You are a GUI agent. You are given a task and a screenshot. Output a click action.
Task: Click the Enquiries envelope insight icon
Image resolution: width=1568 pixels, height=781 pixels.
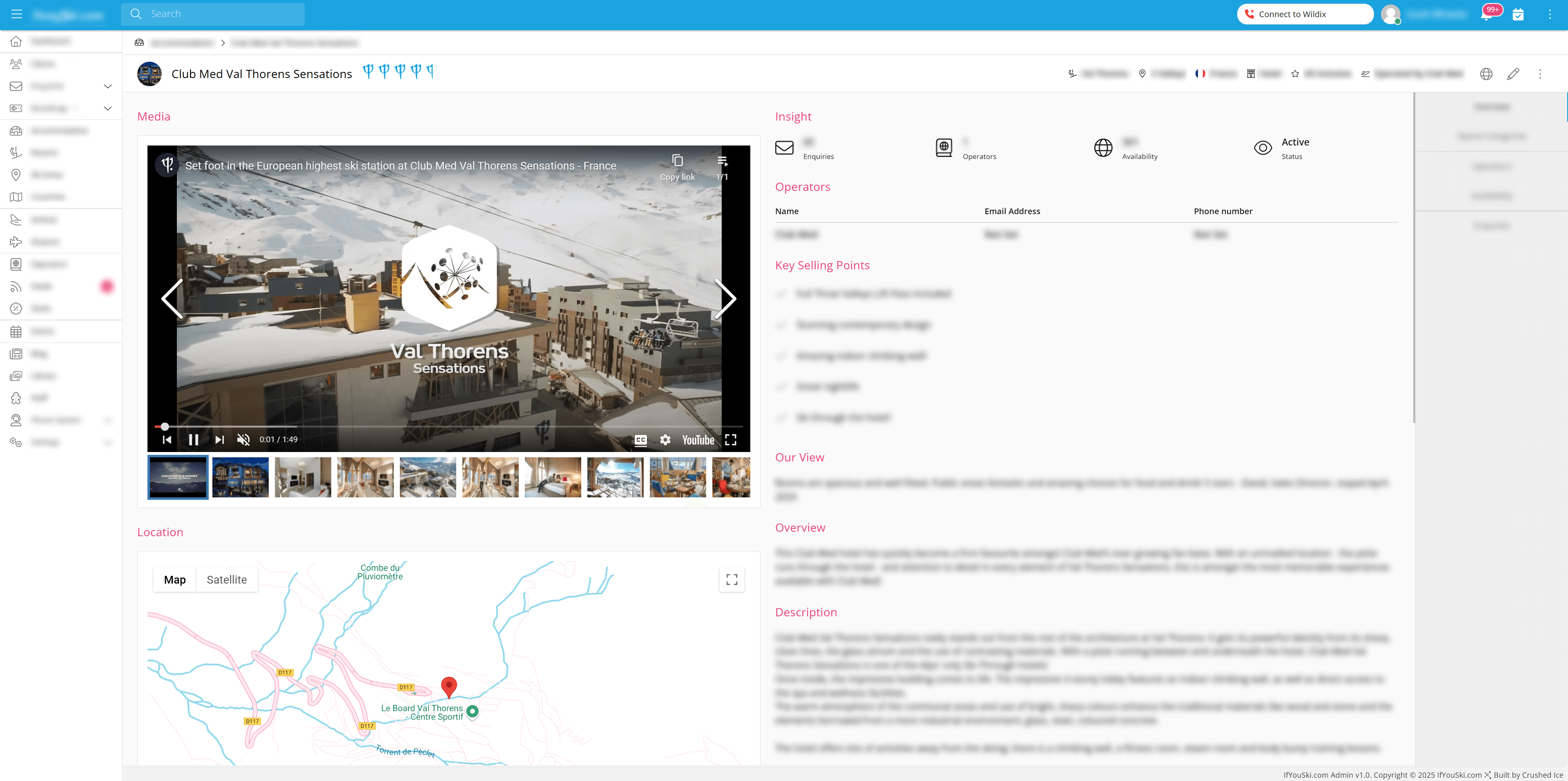point(784,148)
